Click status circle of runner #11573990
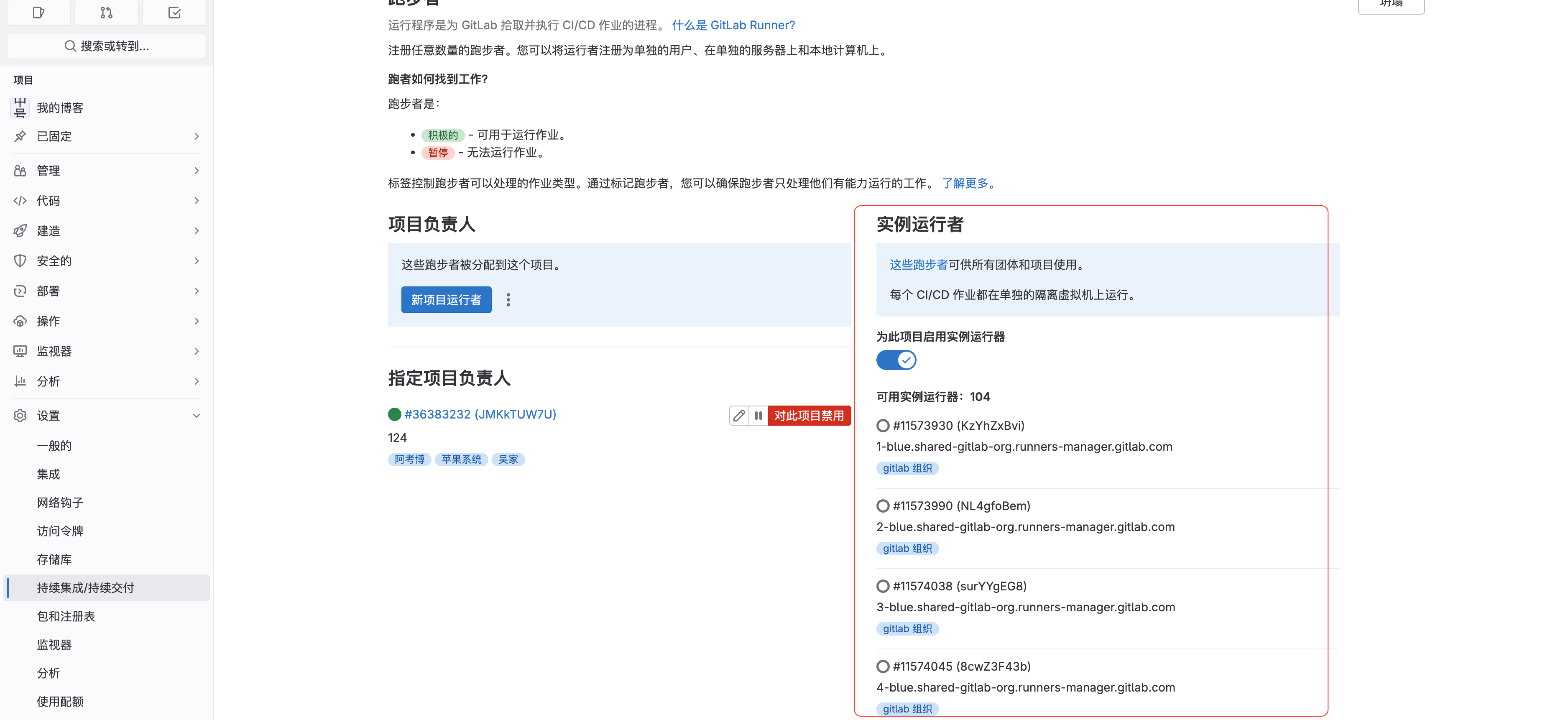 pyautogui.click(x=883, y=506)
